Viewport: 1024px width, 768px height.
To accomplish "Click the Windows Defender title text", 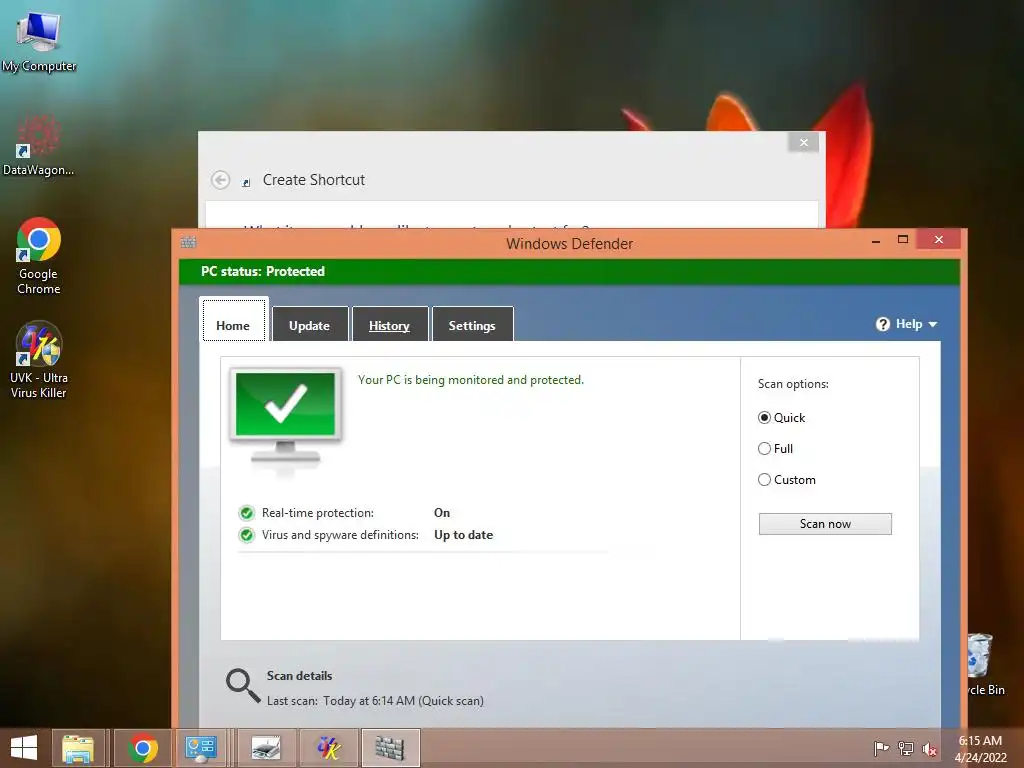I will tap(569, 244).
